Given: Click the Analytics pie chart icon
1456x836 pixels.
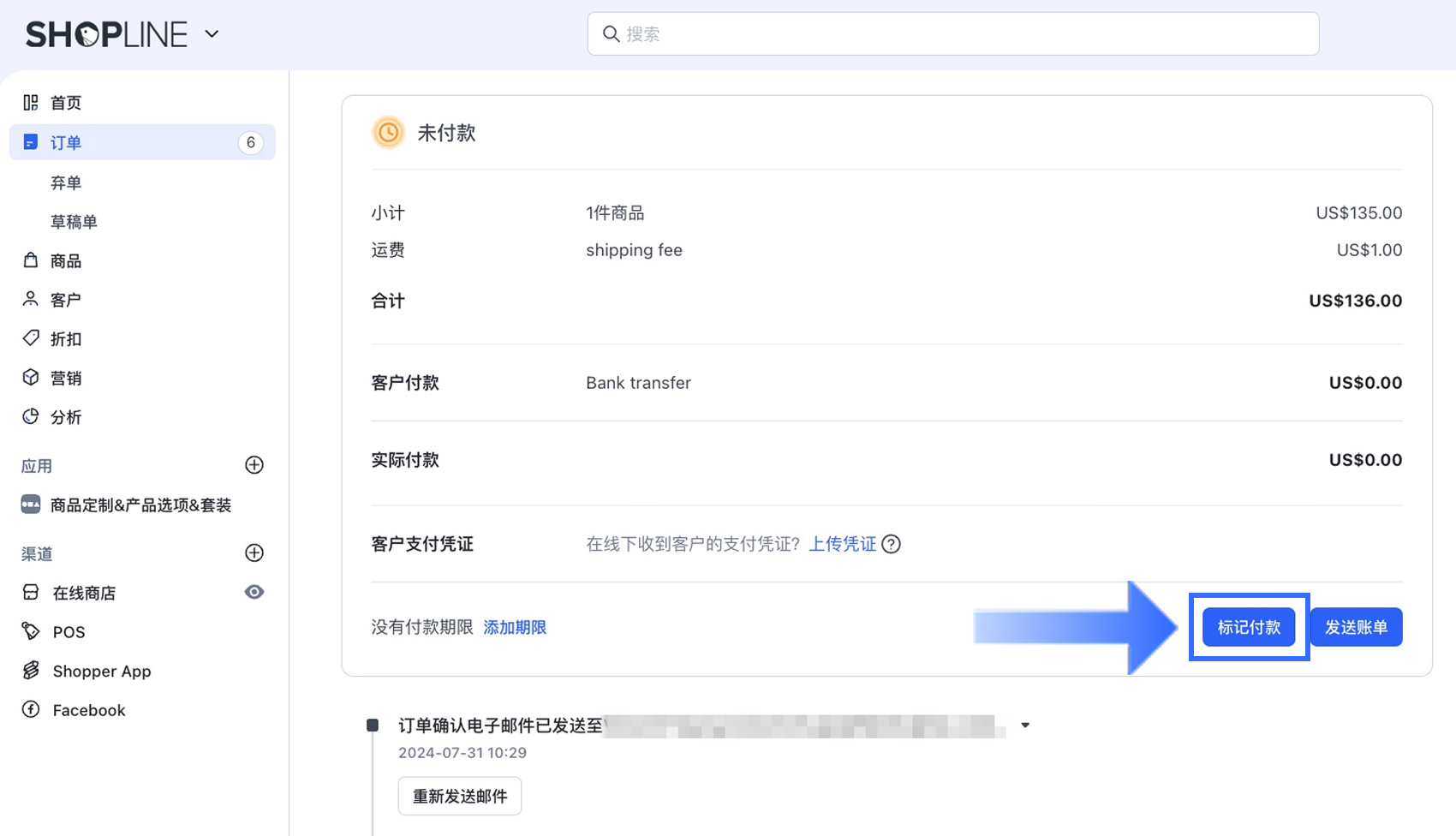Looking at the screenshot, I should [x=31, y=417].
